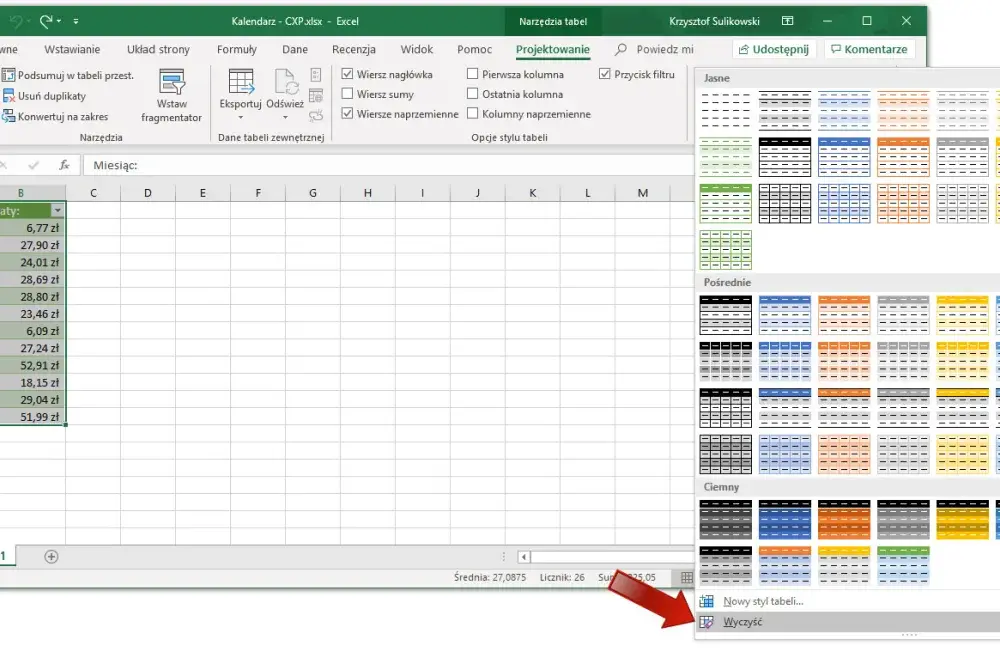Image resolution: width=1000 pixels, height=652 pixels.
Task: Choose the orange-header light table style in second row
Action: [x=903, y=157]
